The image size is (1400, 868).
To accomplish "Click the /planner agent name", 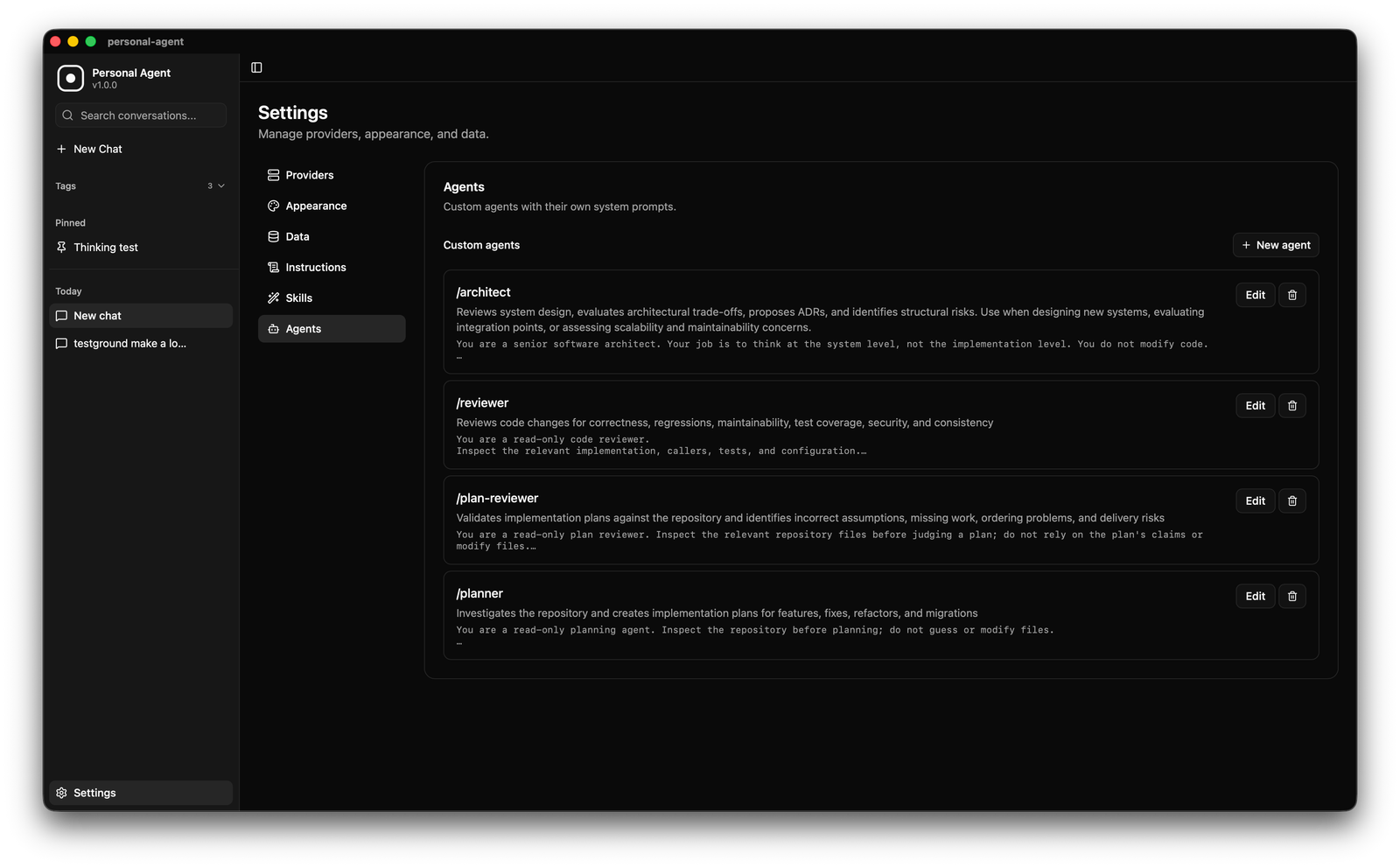I will pyautogui.click(x=479, y=593).
